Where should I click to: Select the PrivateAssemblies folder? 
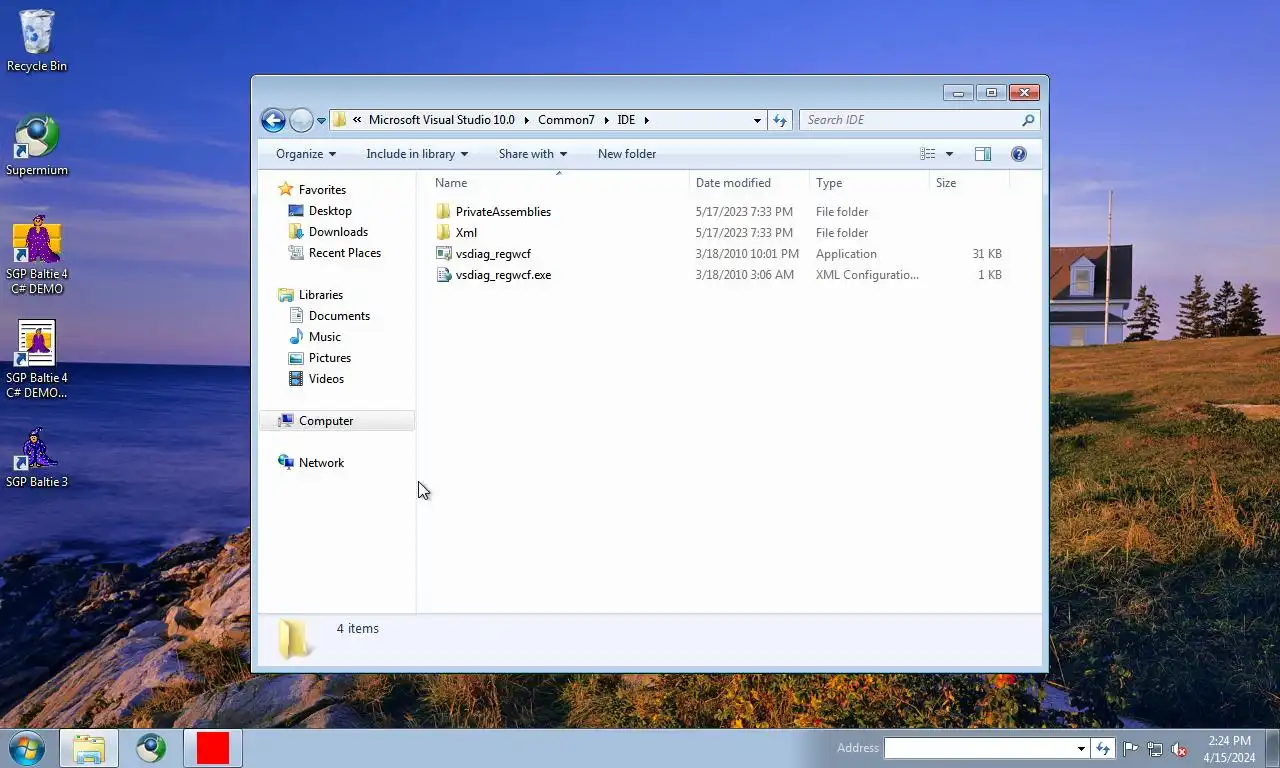[x=503, y=212]
